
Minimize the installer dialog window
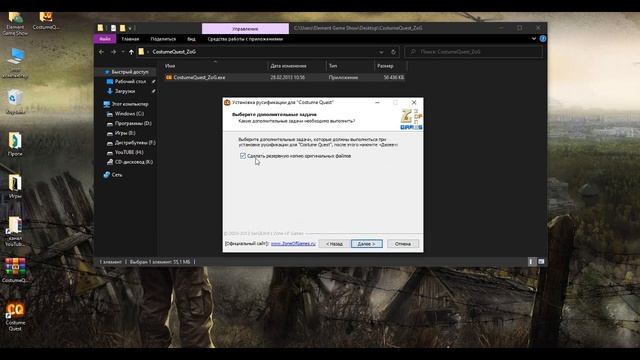[x=377, y=102]
